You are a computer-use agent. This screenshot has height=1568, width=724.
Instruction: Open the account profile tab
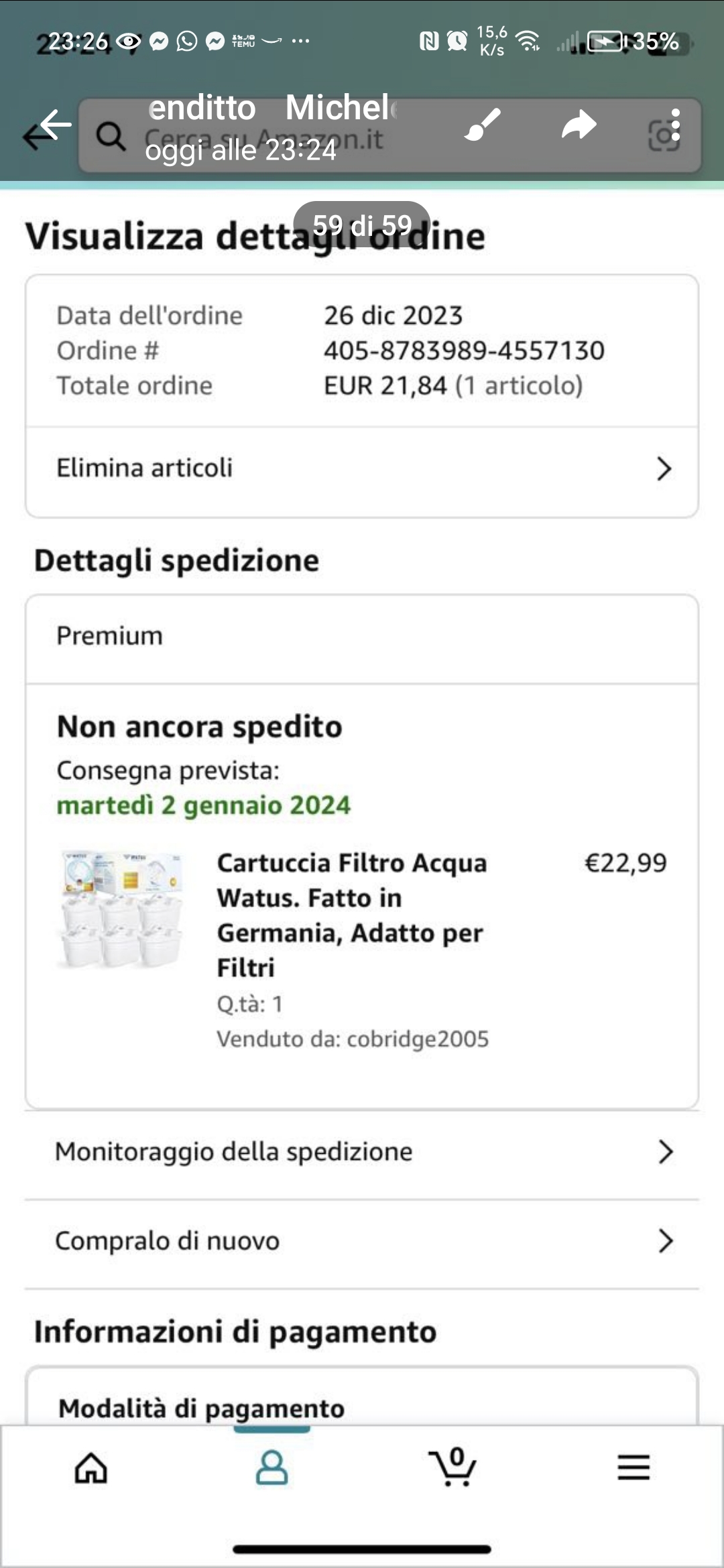point(271,1469)
